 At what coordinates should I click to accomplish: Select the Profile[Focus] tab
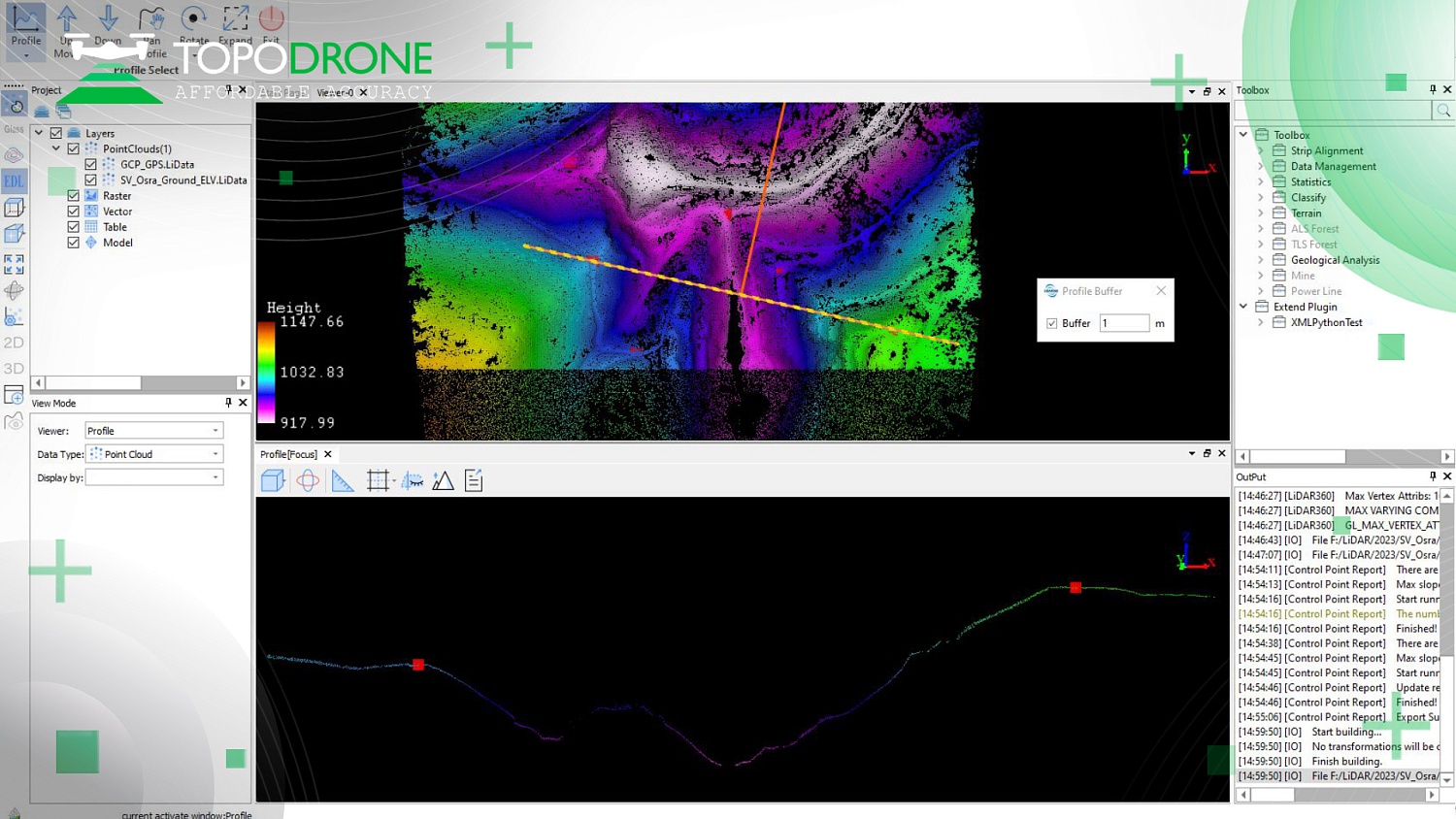(x=288, y=453)
